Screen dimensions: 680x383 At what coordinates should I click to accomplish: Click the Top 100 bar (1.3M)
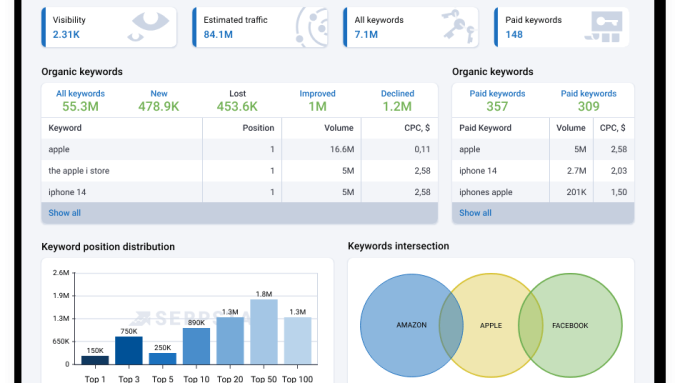[298, 341]
